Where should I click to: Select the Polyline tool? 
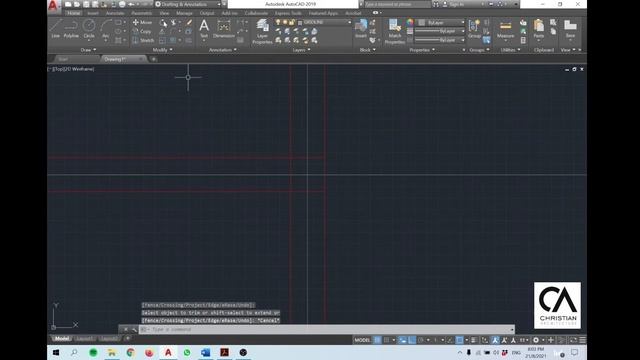point(71,29)
